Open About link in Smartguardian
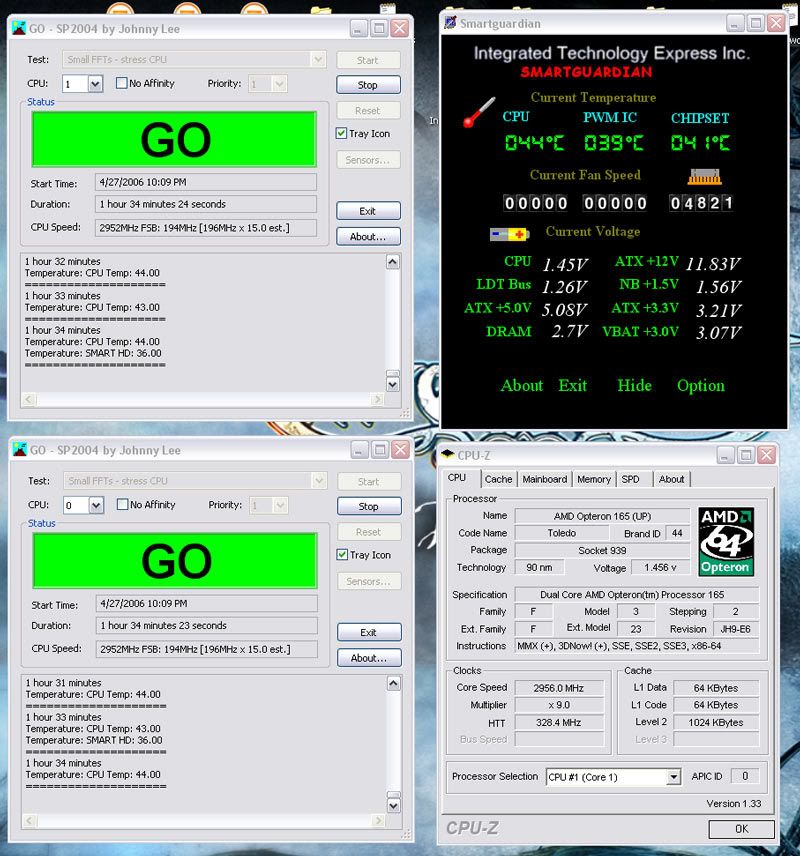Image resolution: width=800 pixels, height=856 pixels. [522, 385]
